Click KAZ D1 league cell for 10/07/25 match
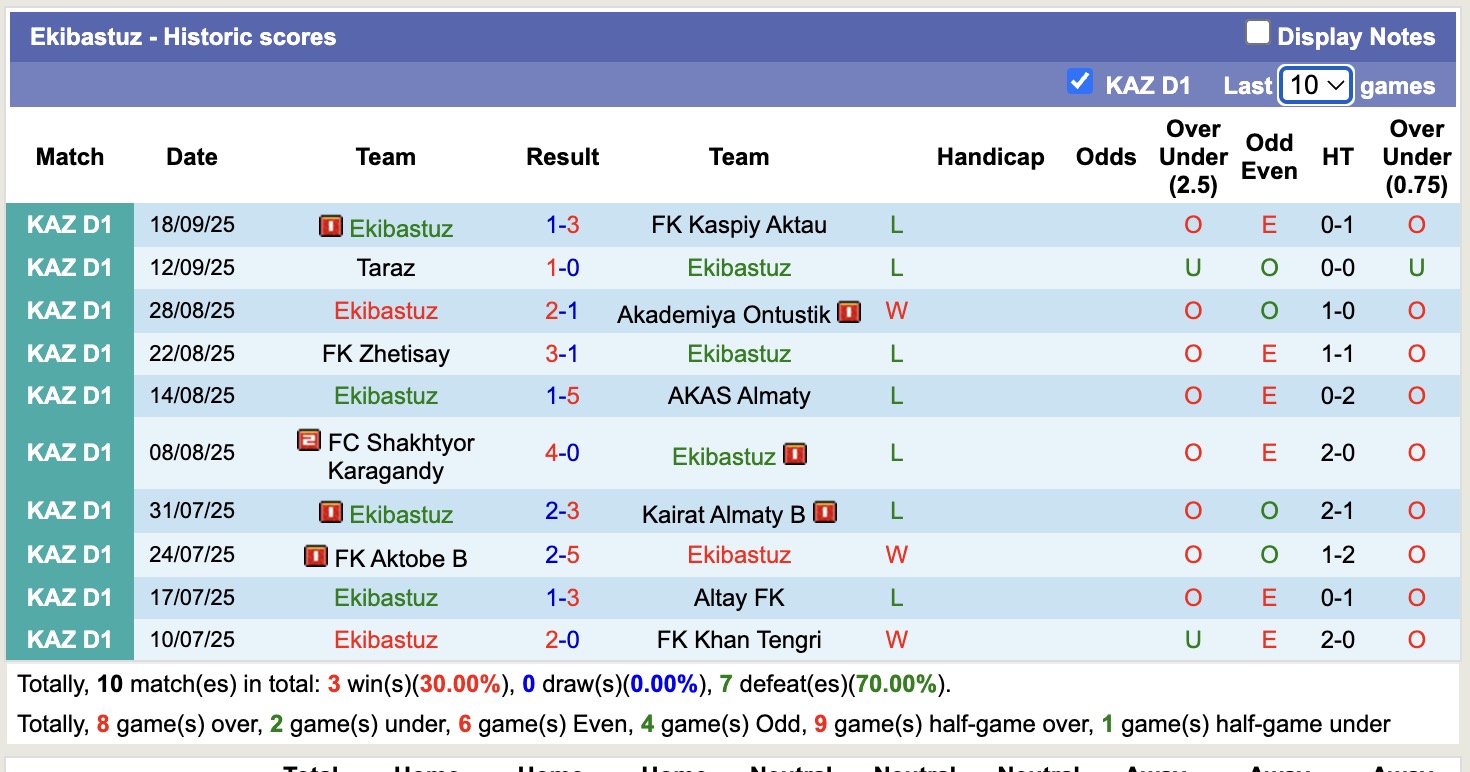1470x772 pixels. click(x=70, y=640)
